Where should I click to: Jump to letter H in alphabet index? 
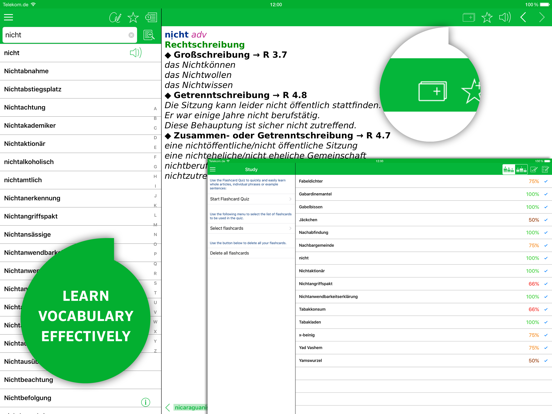coord(155,176)
